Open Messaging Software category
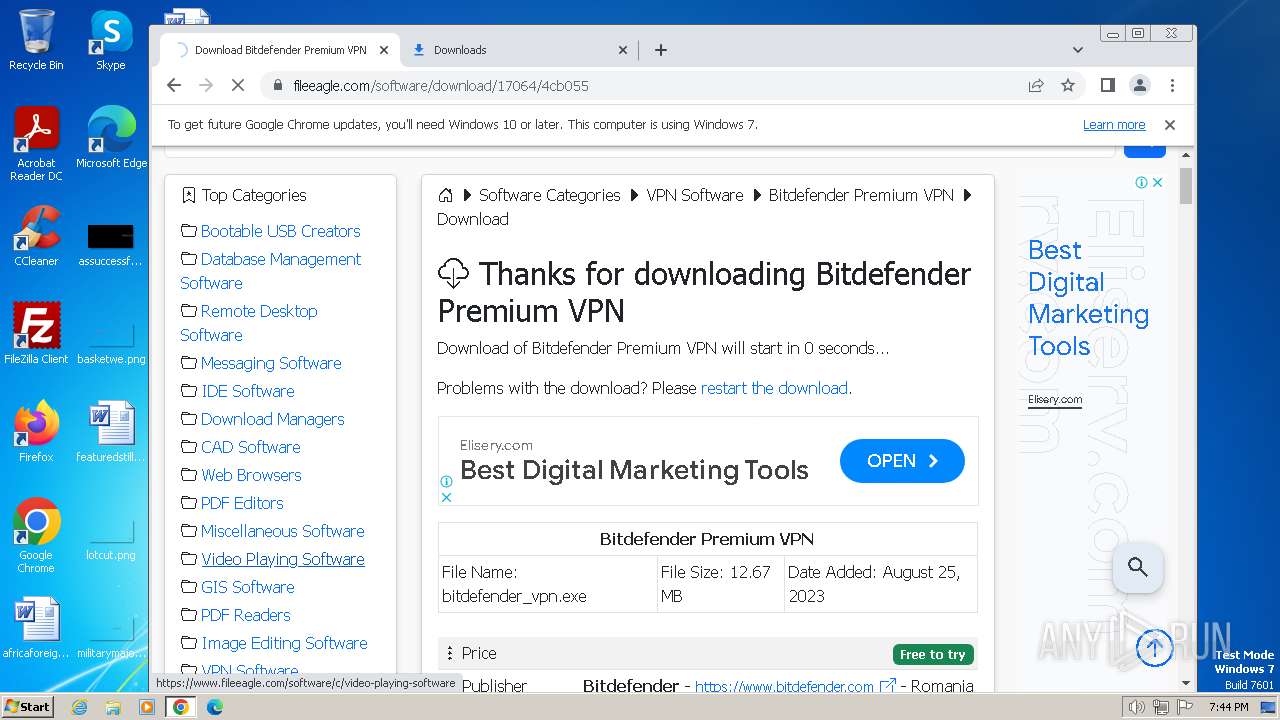1280x720 pixels. click(271, 363)
